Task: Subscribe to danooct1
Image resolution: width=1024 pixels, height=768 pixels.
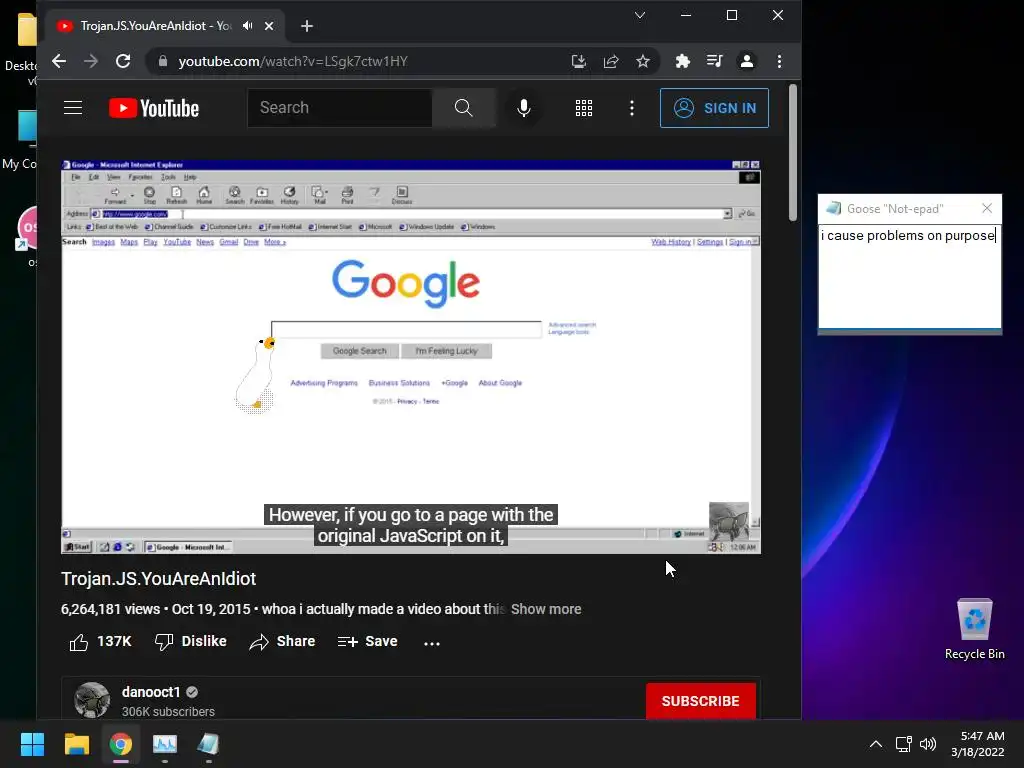Action: [701, 701]
